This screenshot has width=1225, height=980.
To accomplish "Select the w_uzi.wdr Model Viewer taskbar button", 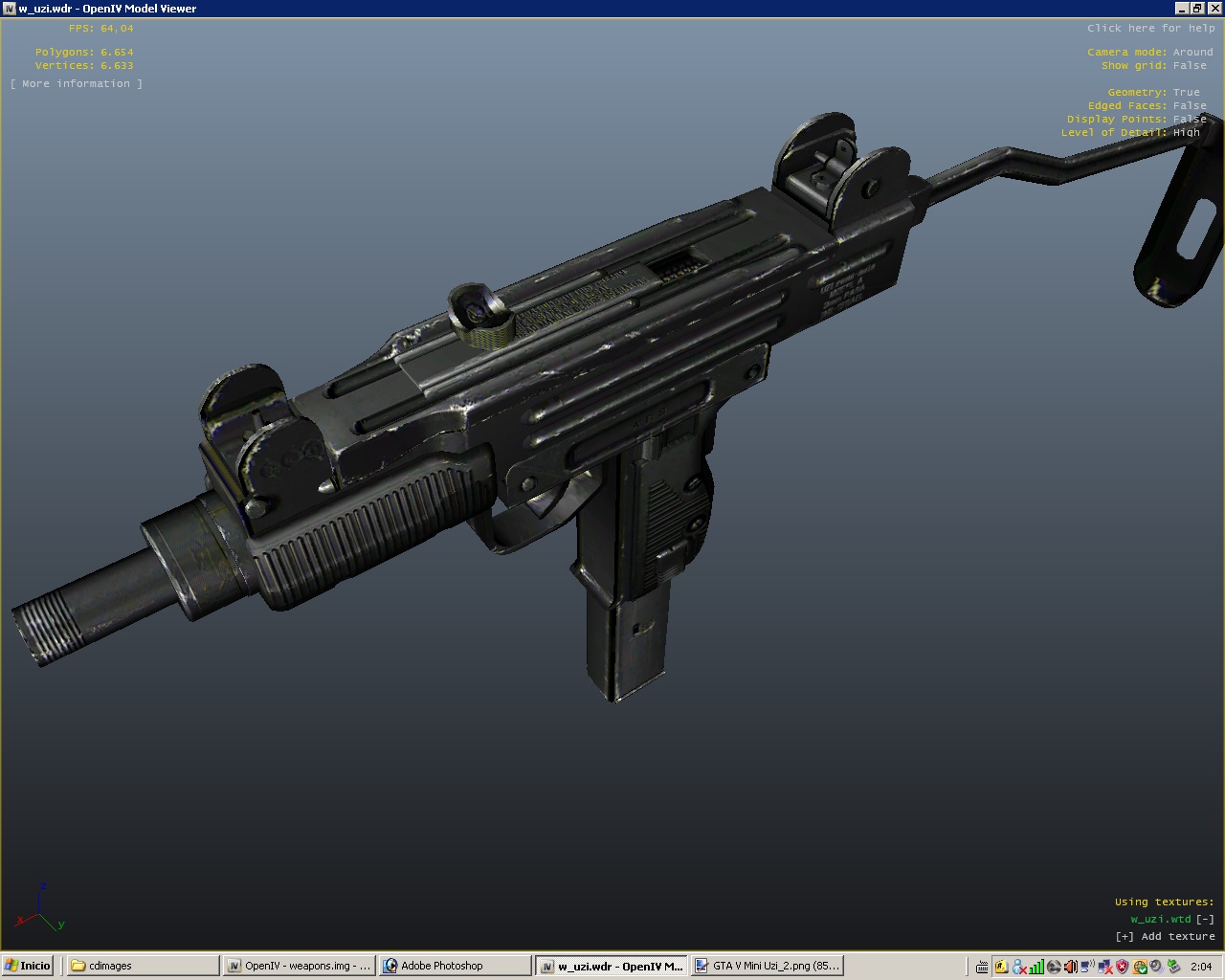I will [611, 966].
